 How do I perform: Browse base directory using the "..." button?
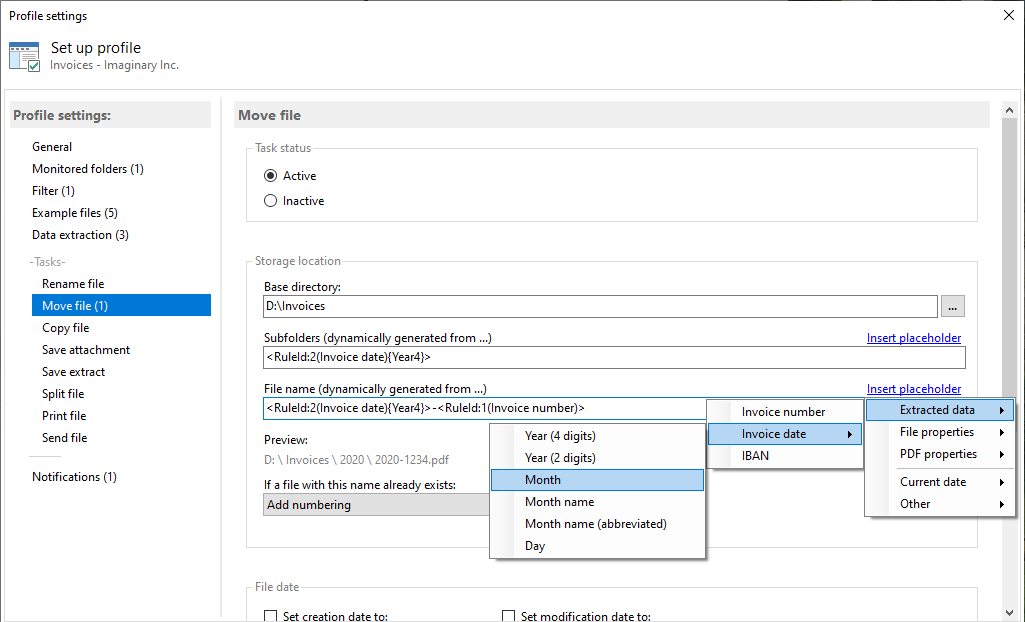pyautogui.click(x=952, y=306)
